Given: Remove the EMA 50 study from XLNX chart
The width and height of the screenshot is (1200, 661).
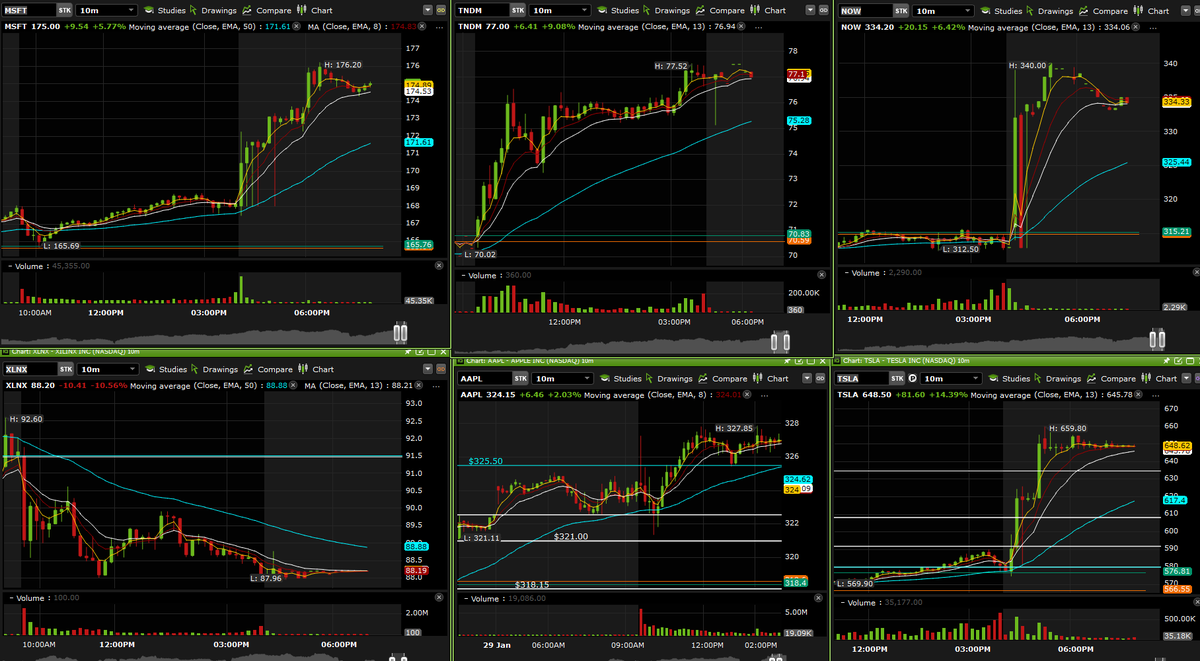Looking at the screenshot, I should click(x=293, y=385).
